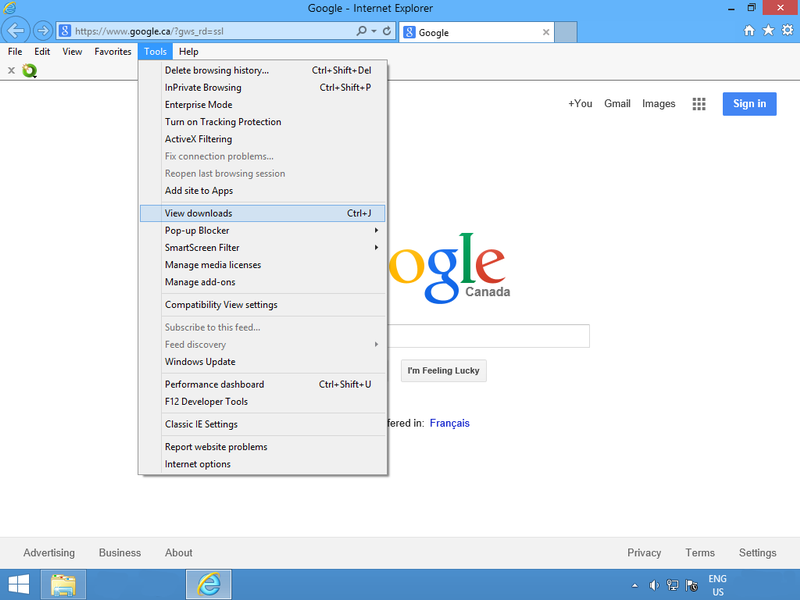Show hidden tray icons arrow

click(635, 585)
